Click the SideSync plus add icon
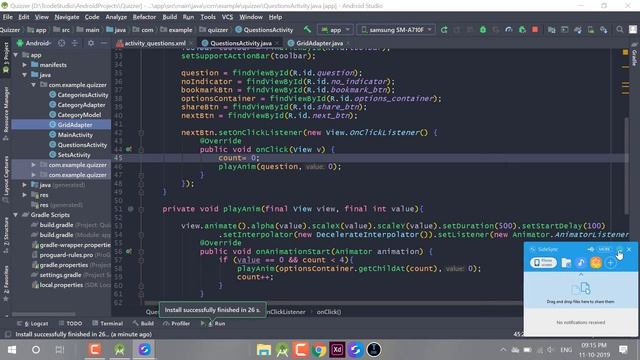The image size is (640, 360). [x=611, y=262]
